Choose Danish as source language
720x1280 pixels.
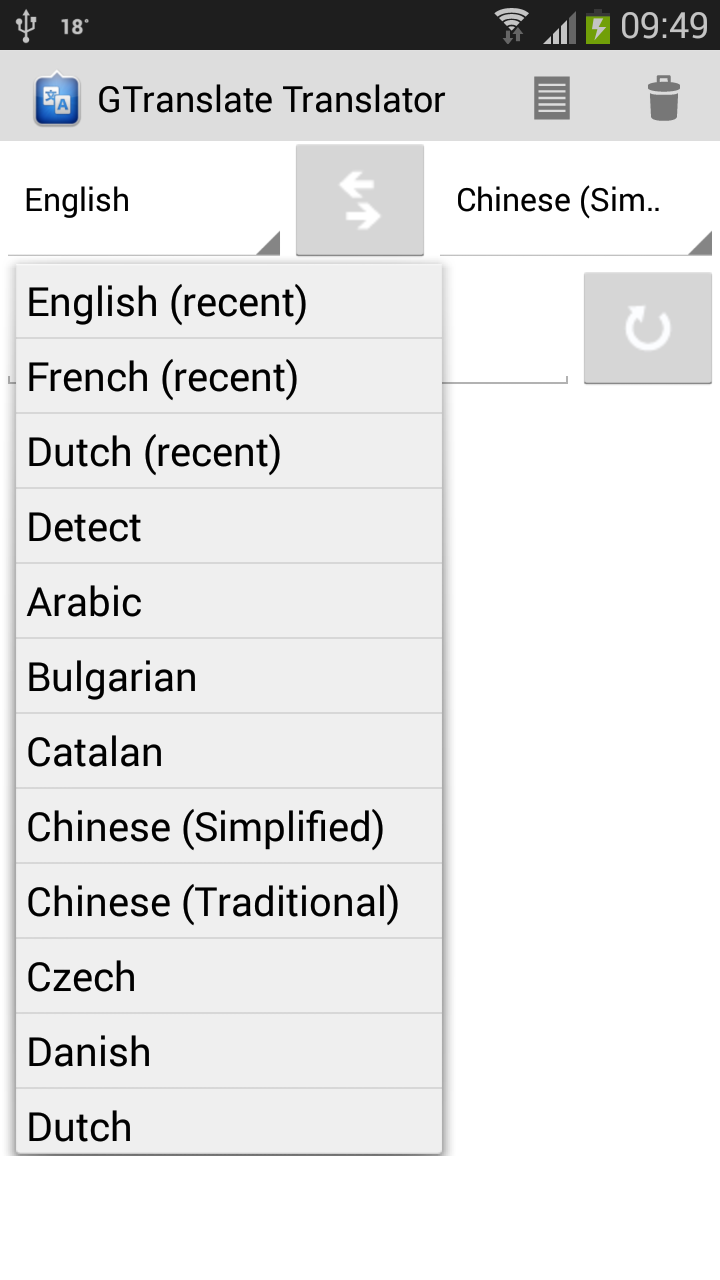(x=228, y=1051)
